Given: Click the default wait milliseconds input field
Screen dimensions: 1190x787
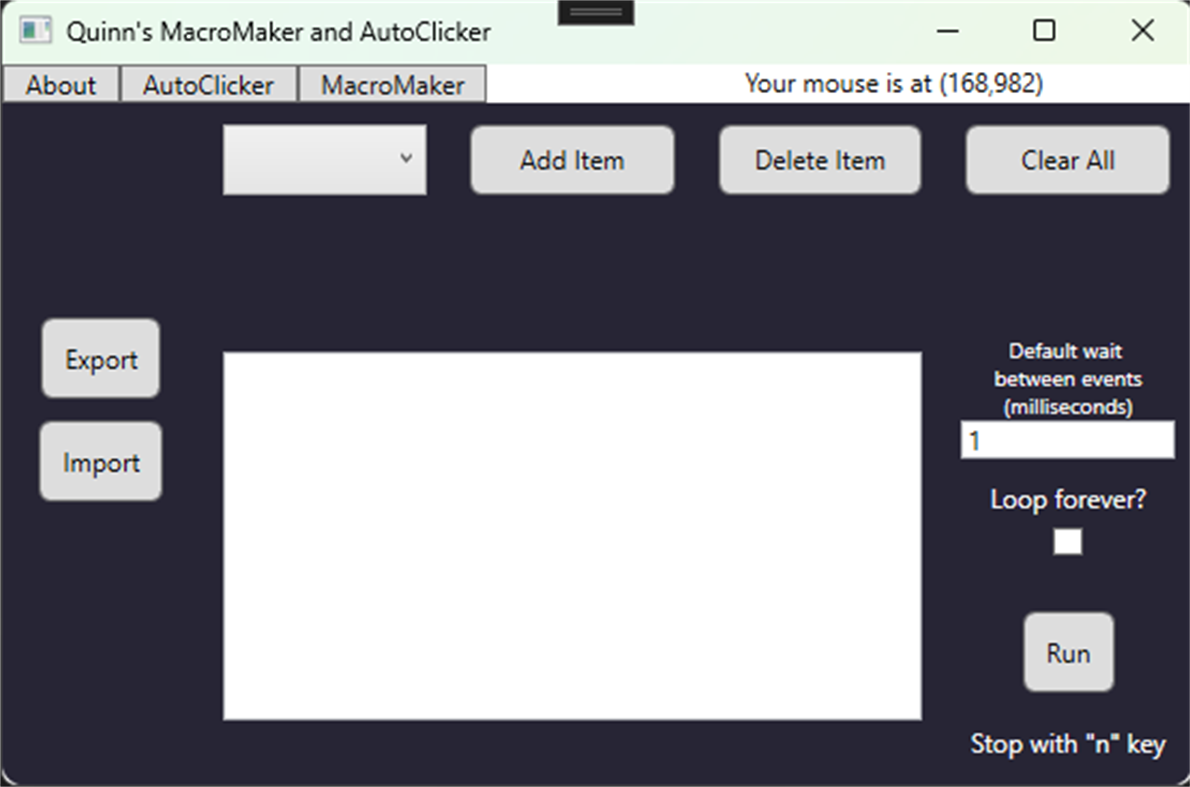Looking at the screenshot, I should coord(1066,440).
